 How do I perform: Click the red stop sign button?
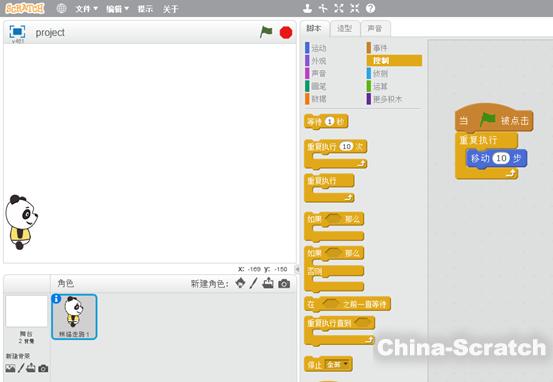click(286, 33)
